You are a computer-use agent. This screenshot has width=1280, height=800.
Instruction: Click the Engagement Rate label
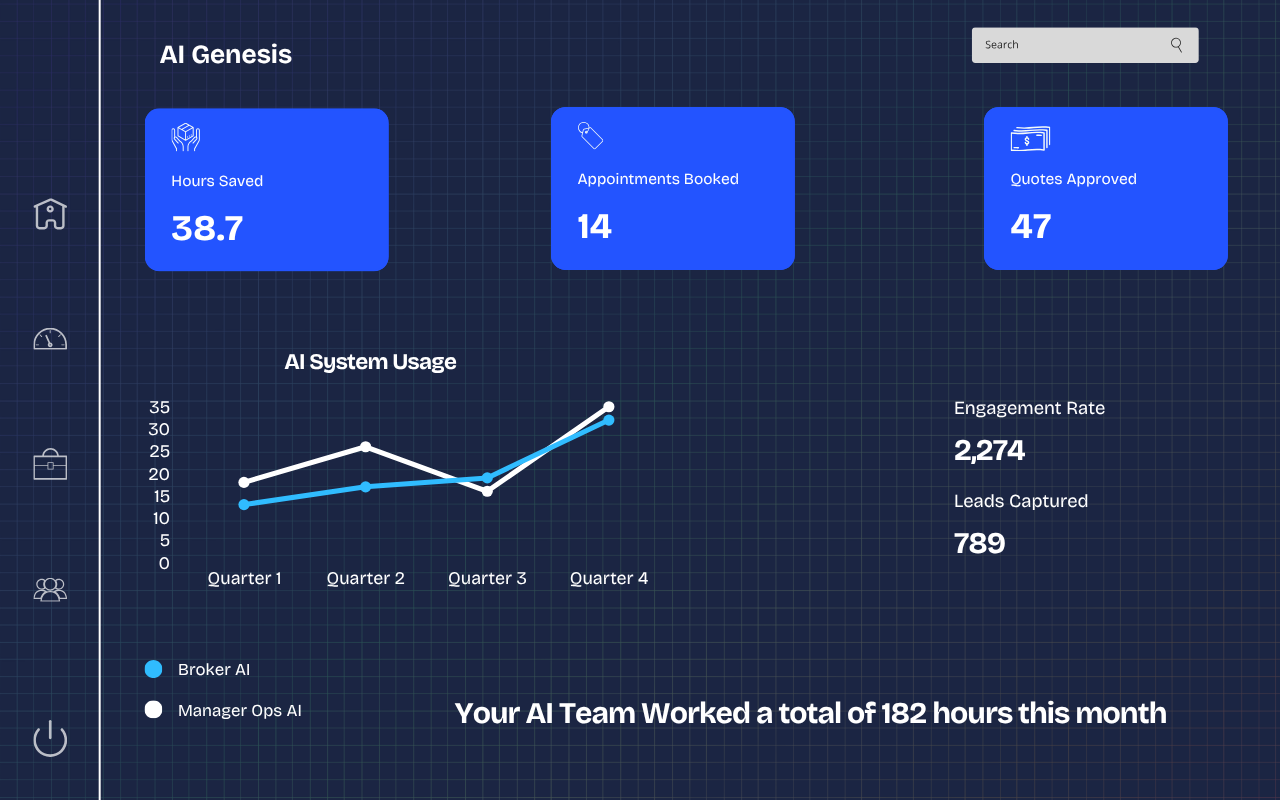[x=1029, y=408]
